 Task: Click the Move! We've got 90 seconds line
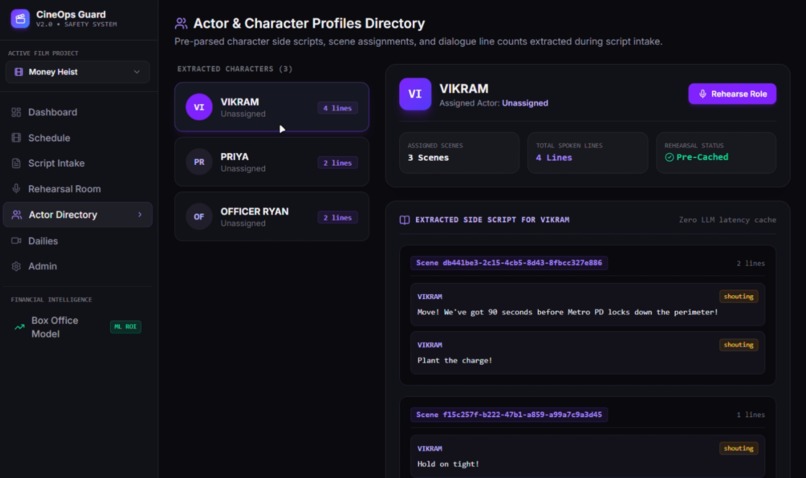click(x=567, y=312)
